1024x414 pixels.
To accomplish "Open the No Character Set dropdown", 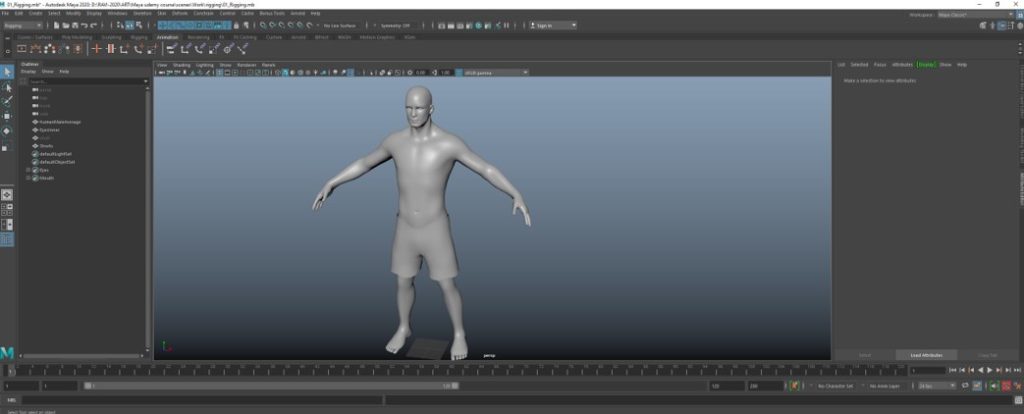I will pyautogui.click(x=833, y=385).
